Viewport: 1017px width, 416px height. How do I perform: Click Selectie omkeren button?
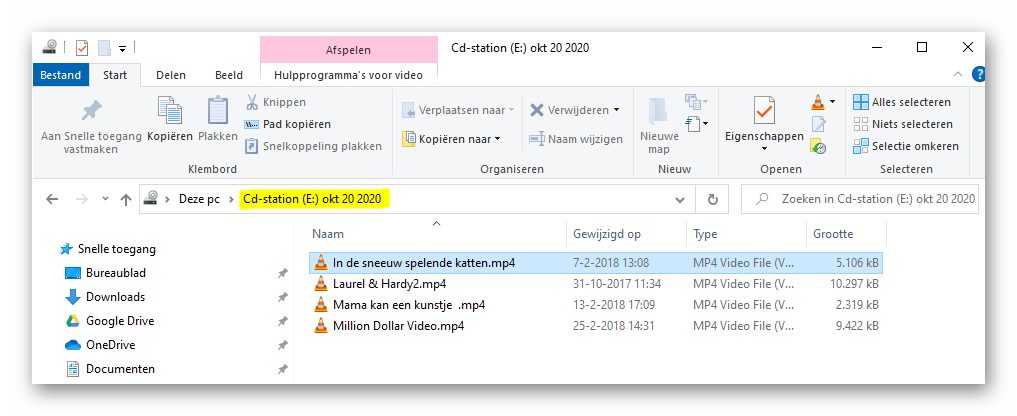[904, 146]
